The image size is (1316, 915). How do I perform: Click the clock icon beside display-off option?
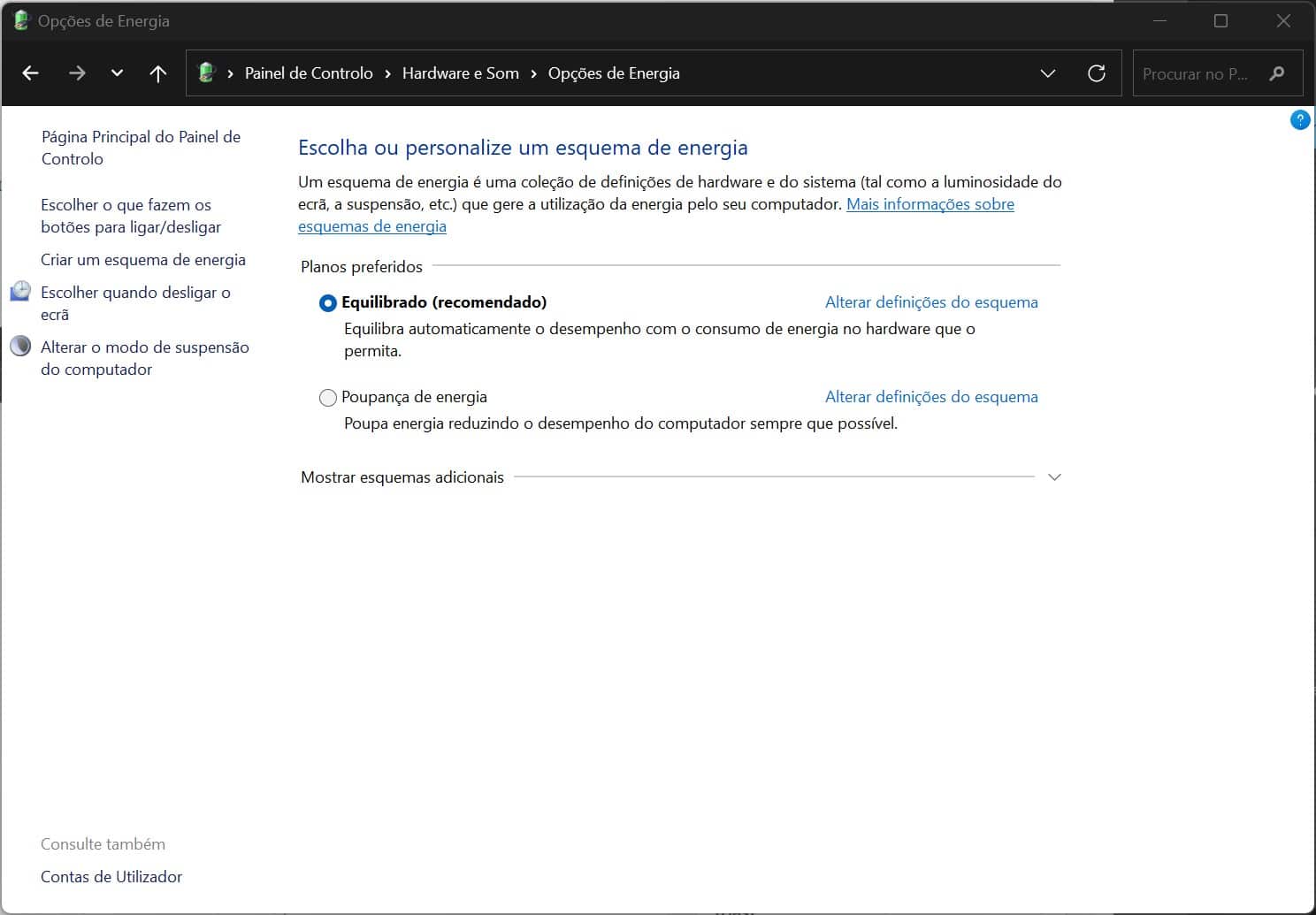(20, 292)
